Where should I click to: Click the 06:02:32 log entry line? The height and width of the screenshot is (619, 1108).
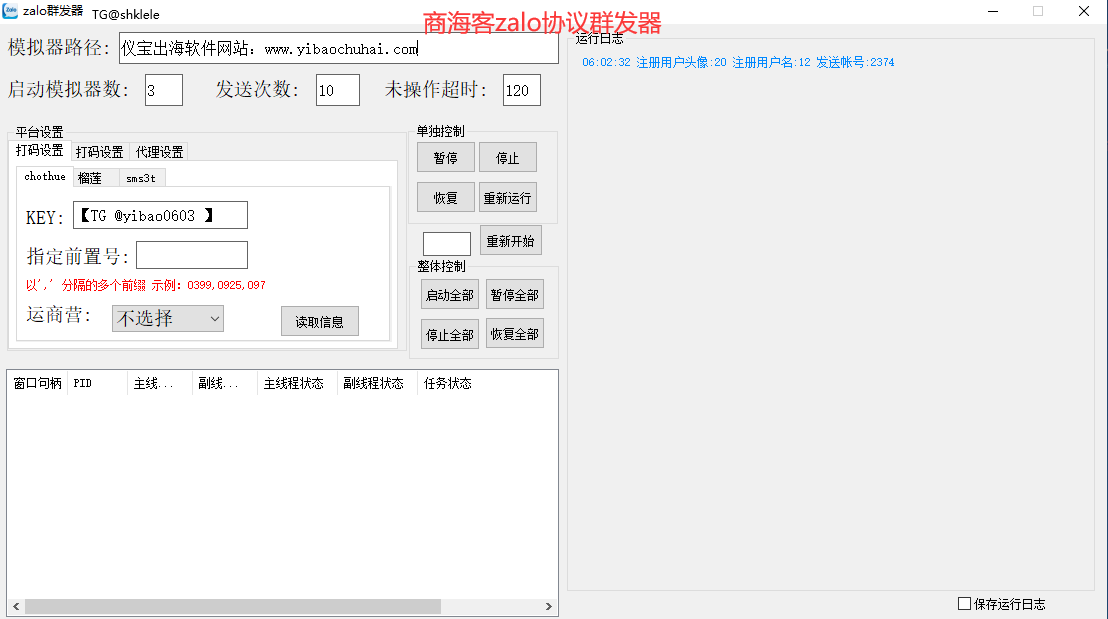coord(738,62)
